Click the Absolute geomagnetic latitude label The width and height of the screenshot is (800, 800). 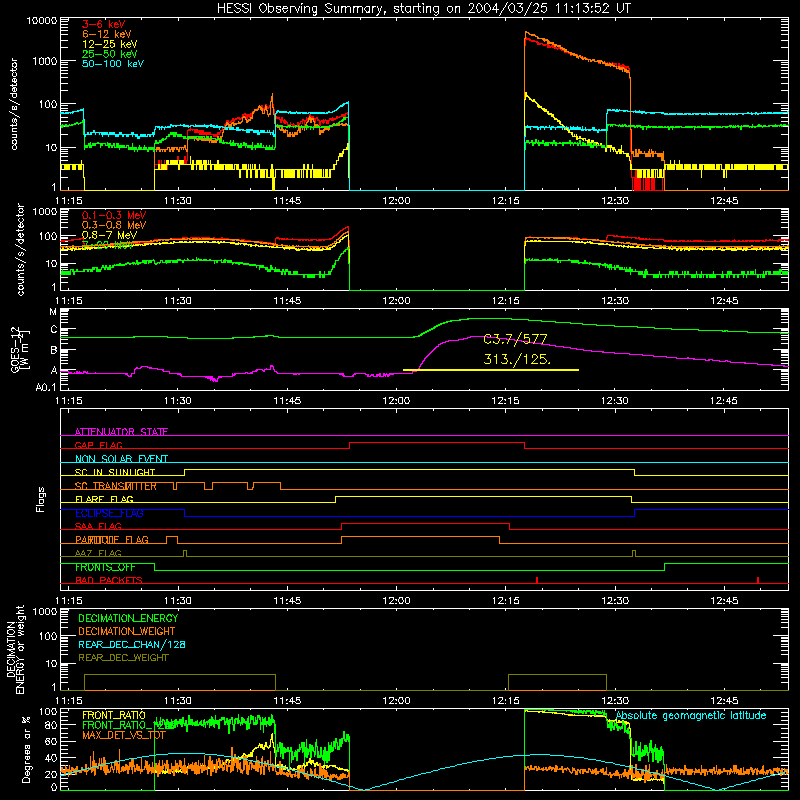coord(691,716)
